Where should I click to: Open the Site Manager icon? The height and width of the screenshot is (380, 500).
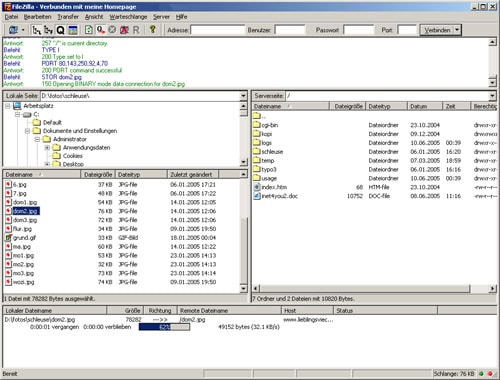coord(13,30)
